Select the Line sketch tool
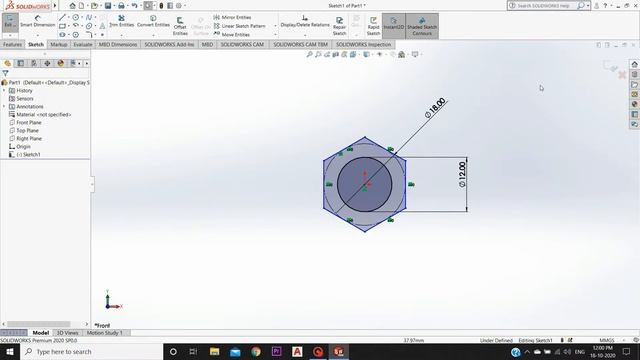The image size is (640, 360). pyautogui.click(x=62, y=18)
